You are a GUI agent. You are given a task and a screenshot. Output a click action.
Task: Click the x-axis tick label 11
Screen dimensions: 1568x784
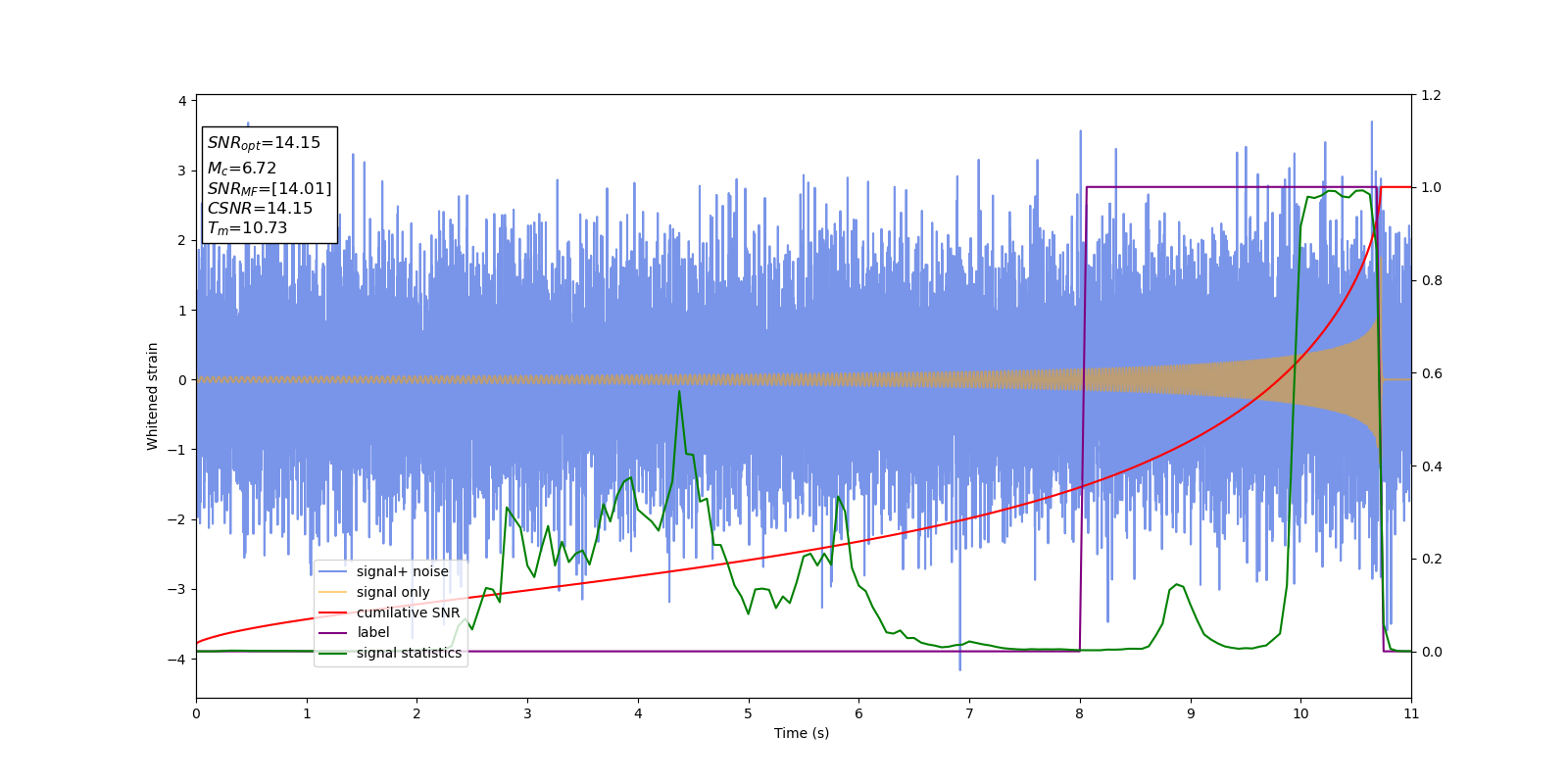[1411, 713]
